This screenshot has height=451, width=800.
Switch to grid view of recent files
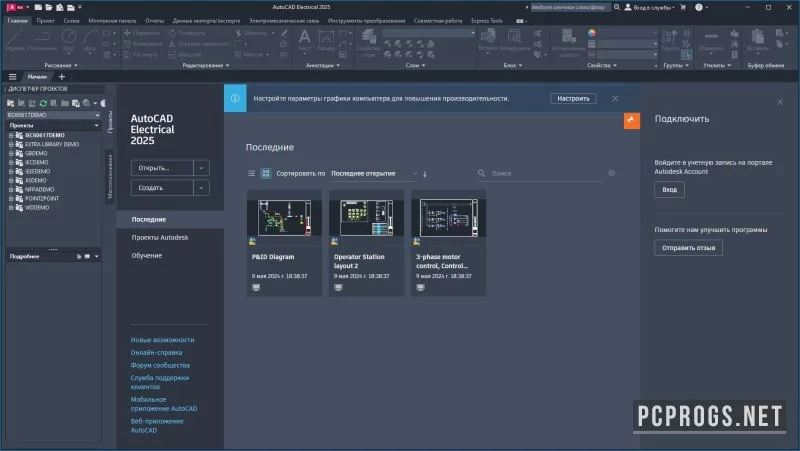click(x=266, y=173)
